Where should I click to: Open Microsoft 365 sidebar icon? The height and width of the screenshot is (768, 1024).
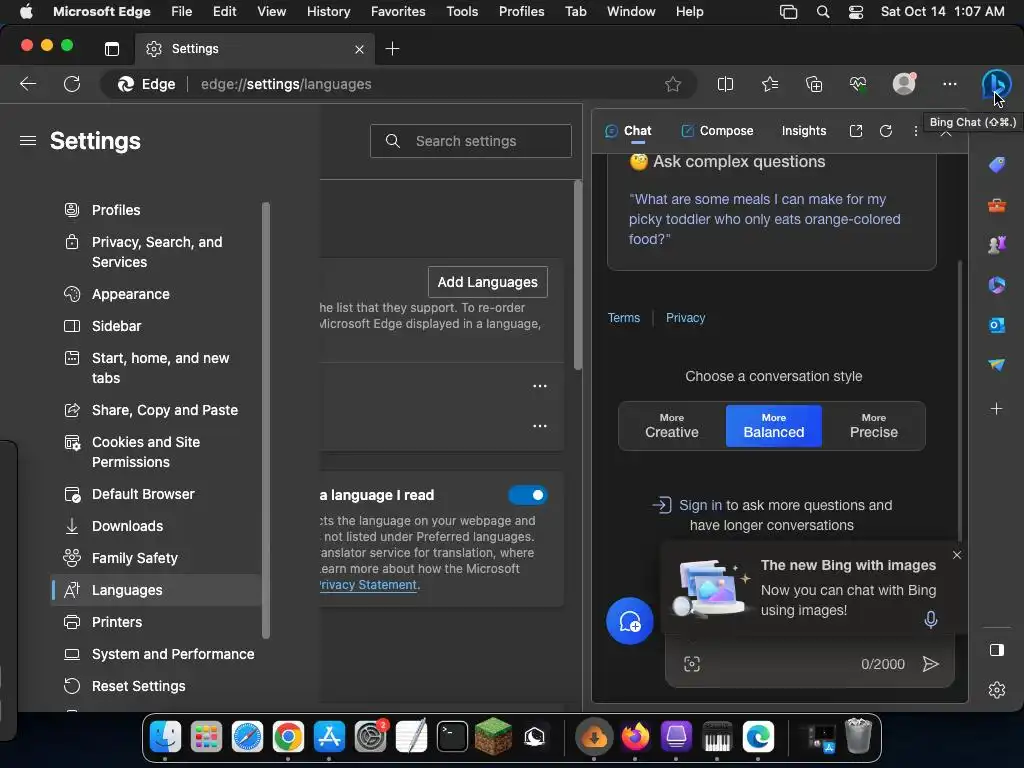click(997, 285)
